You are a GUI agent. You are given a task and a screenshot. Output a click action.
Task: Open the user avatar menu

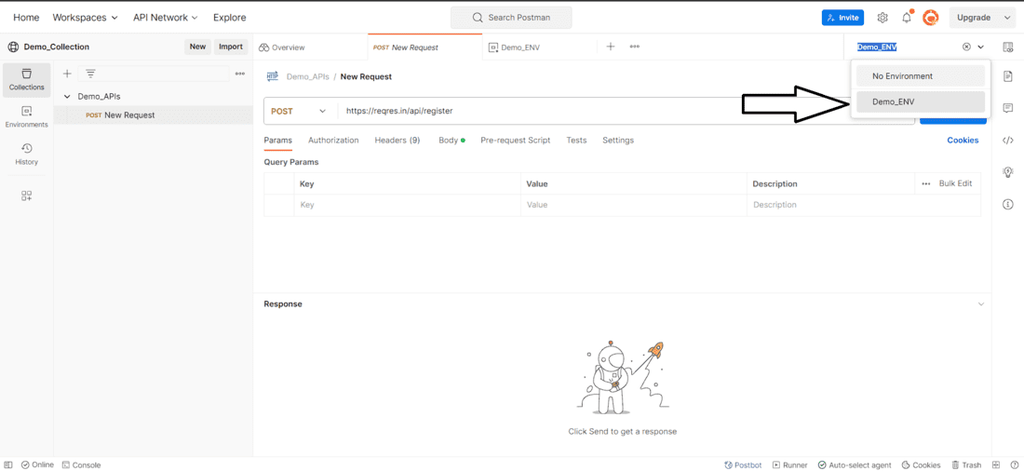[930, 18]
